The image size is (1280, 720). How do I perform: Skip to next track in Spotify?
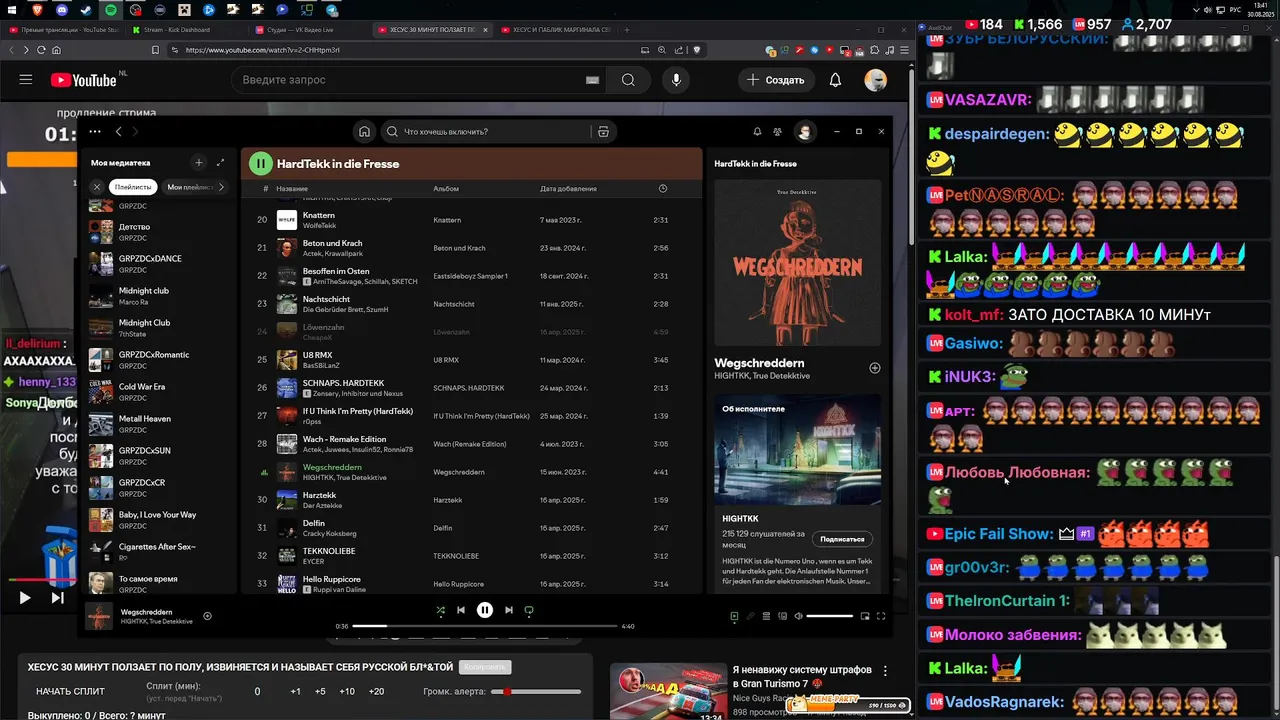click(509, 610)
